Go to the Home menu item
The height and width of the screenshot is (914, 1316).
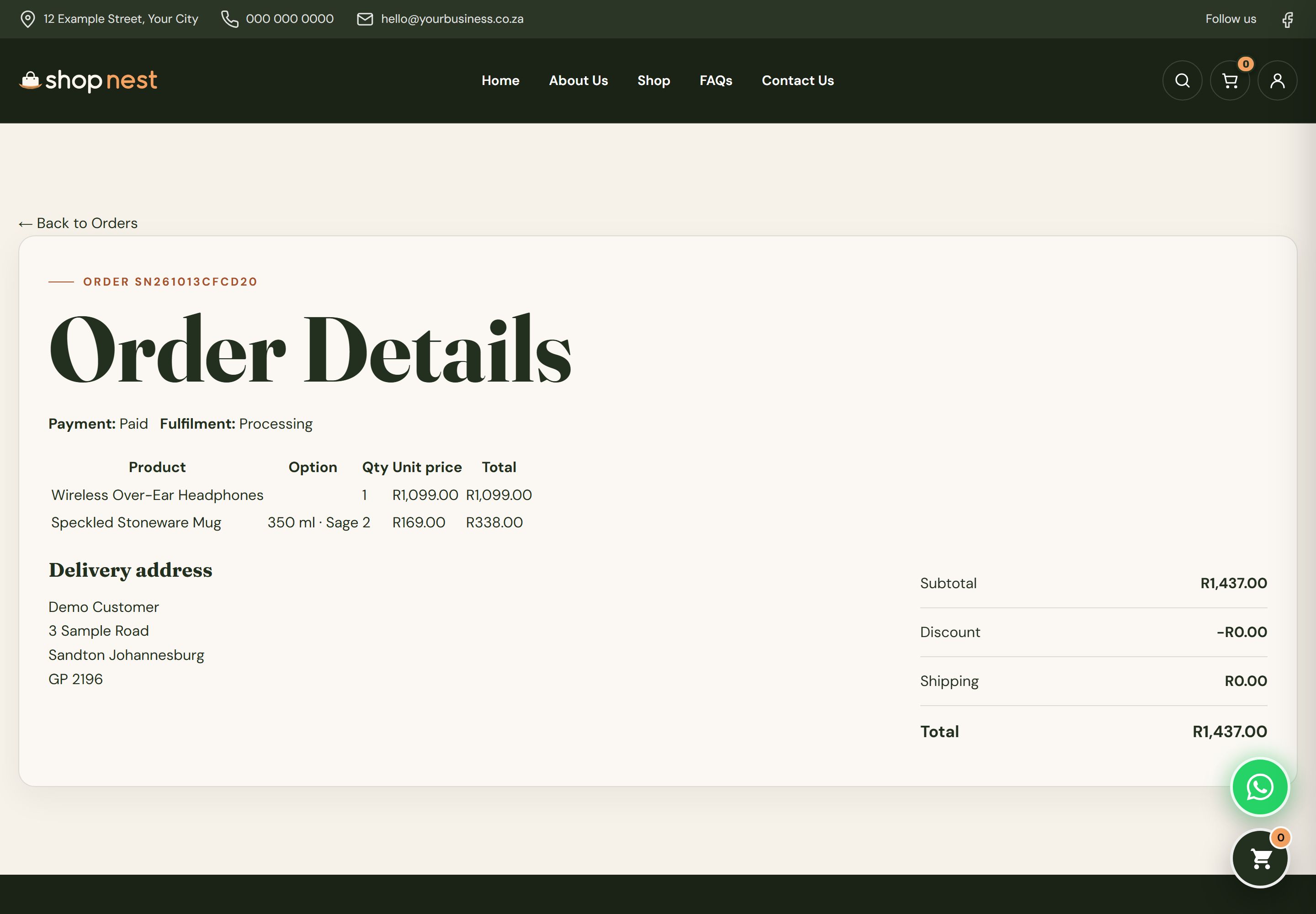click(x=500, y=81)
